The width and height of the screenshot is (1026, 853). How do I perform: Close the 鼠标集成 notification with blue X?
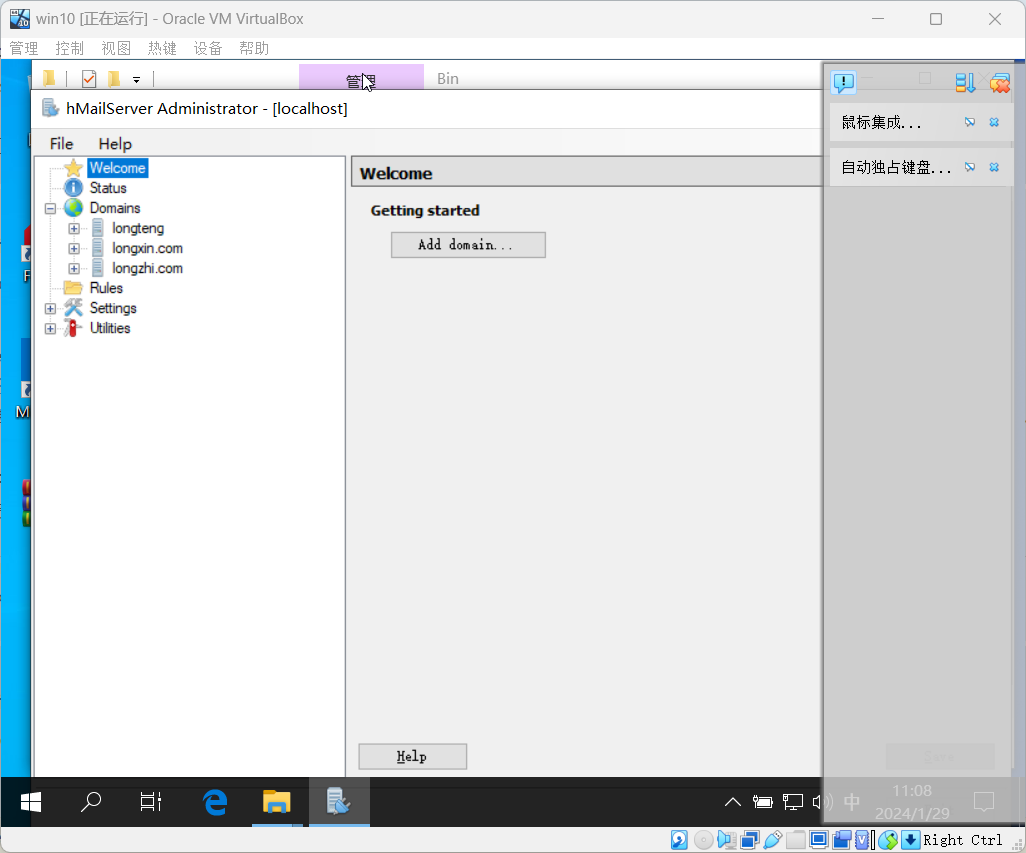[994, 122]
